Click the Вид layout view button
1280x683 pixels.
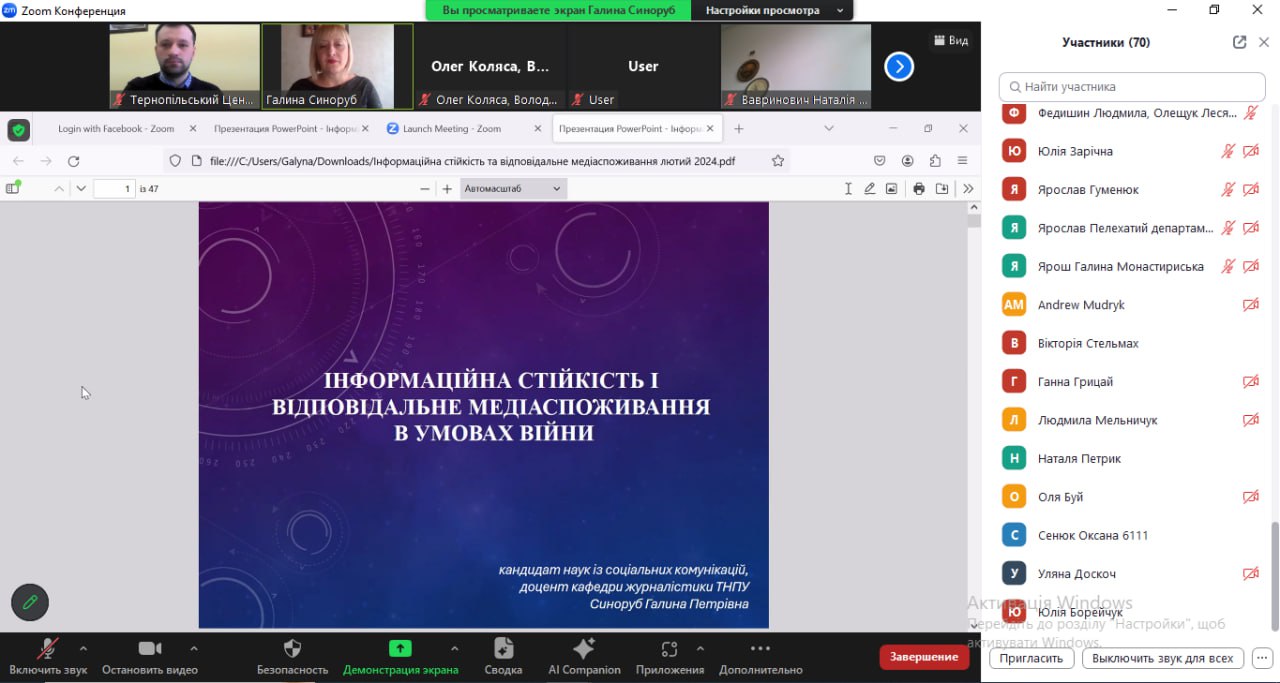click(x=951, y=40)
